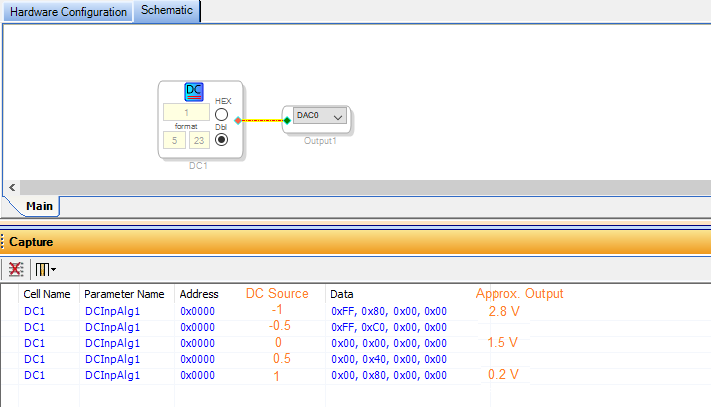711x407 pixels.
Task: Select the HEX radio button
Action: [221, 115]
